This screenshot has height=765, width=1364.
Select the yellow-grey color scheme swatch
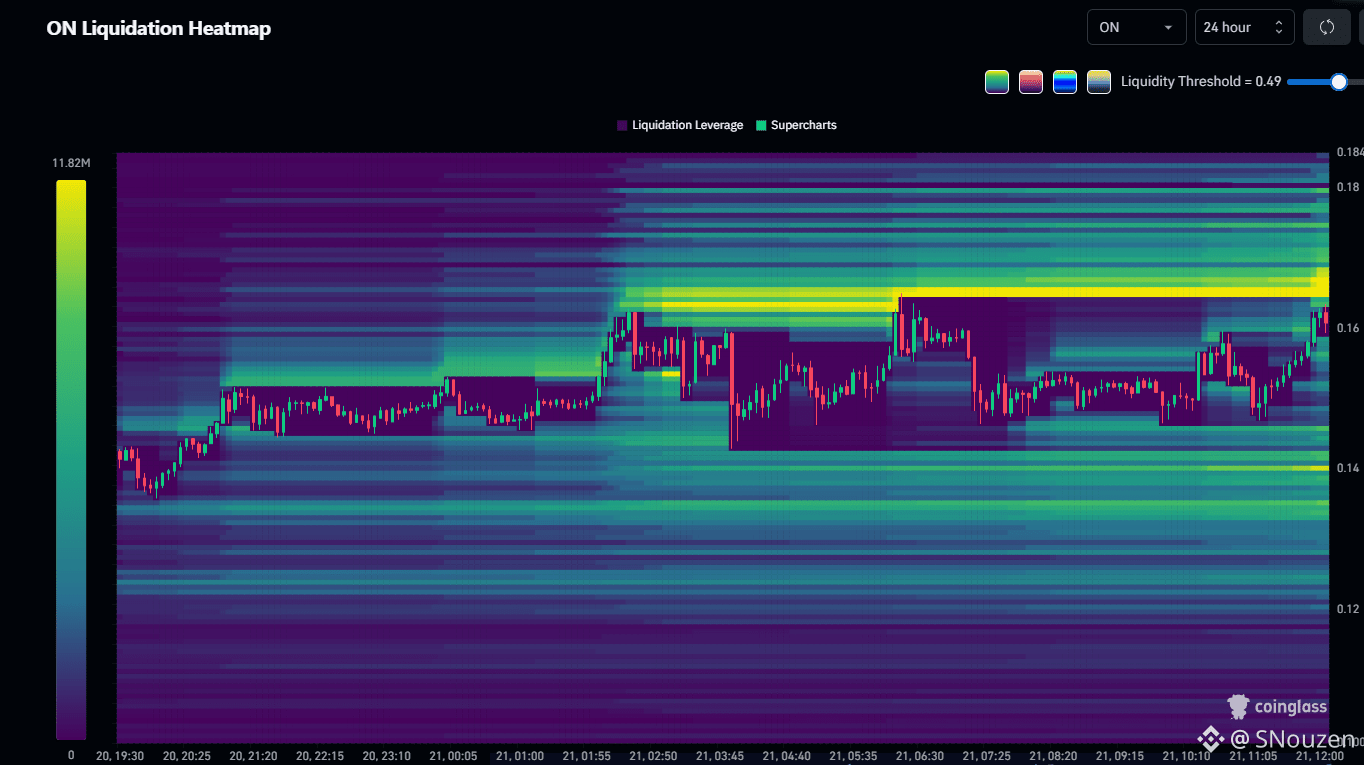[x=1099, y=82]
